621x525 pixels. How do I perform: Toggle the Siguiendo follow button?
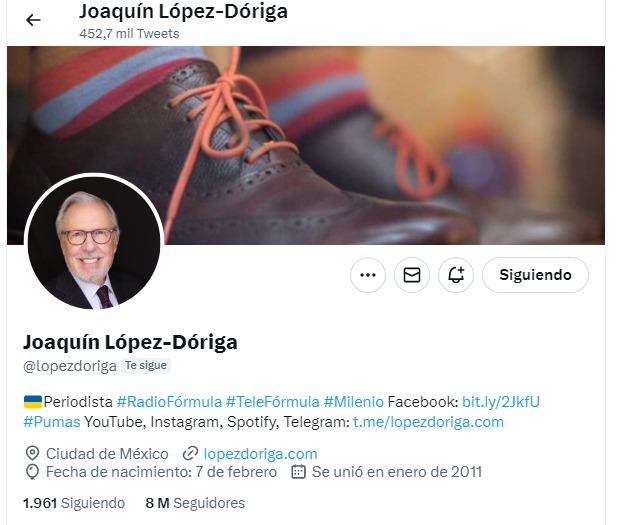(535, 275)
